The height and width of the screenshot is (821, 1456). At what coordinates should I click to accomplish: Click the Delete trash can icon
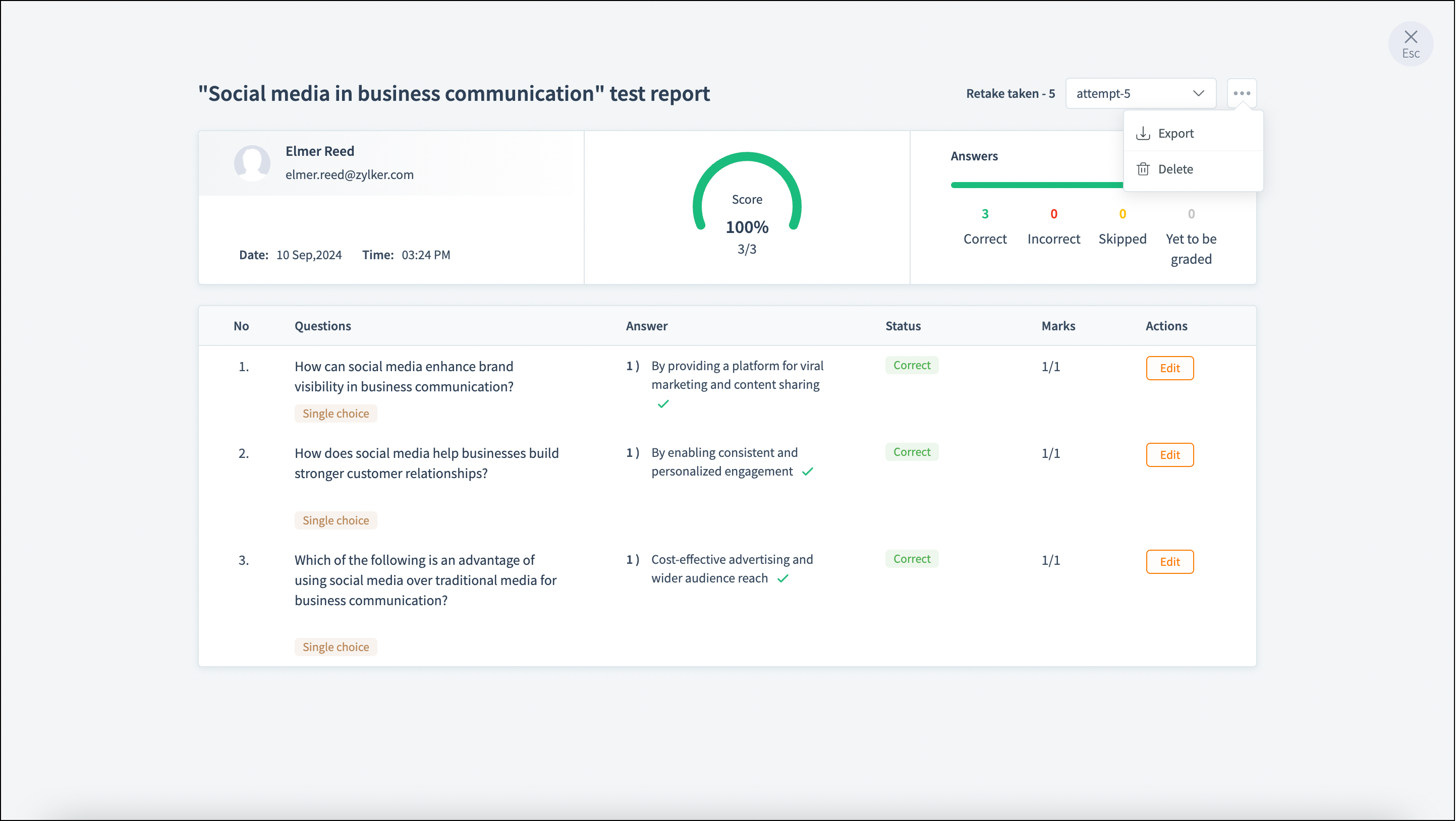click(1143, 169)
